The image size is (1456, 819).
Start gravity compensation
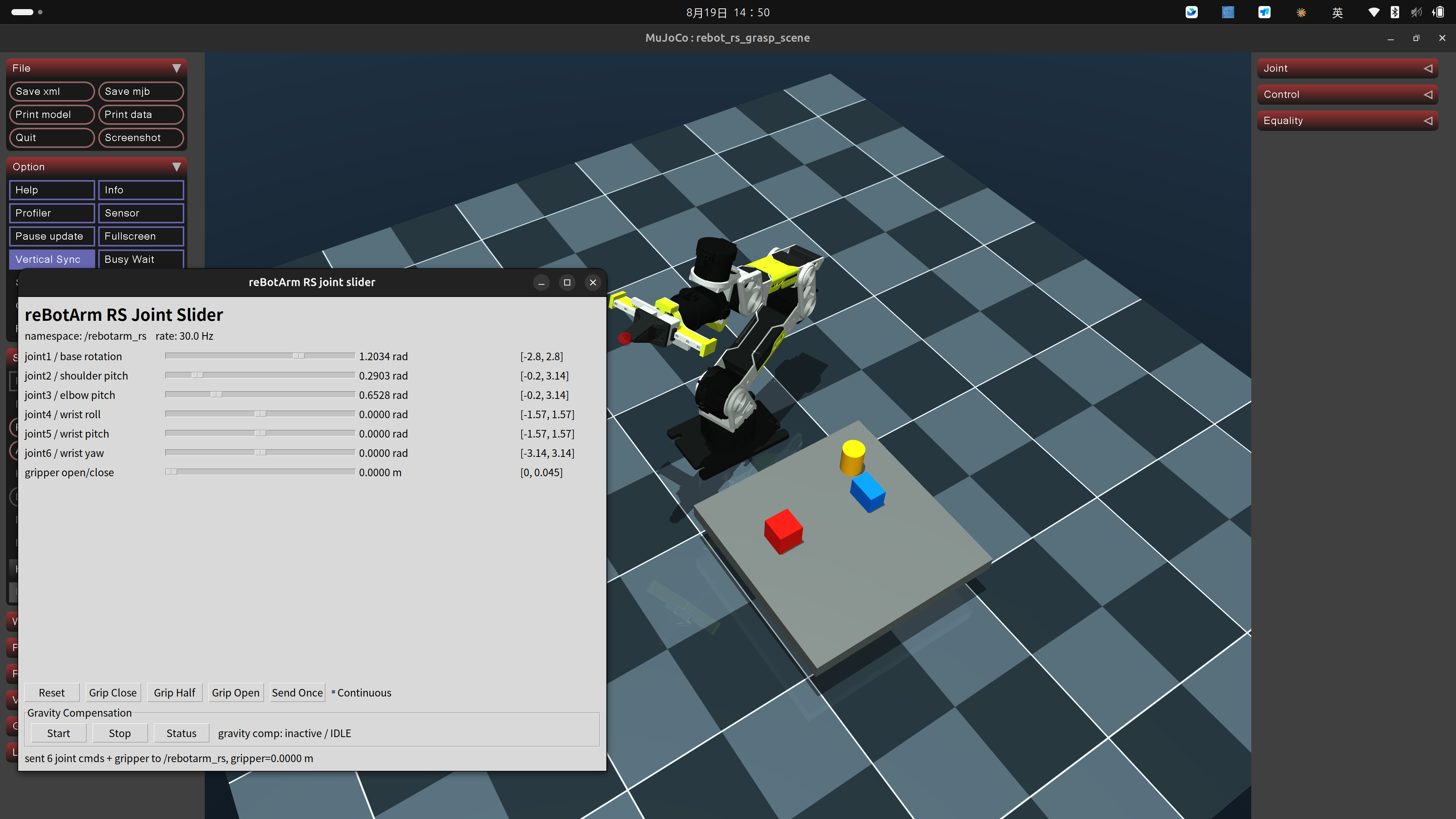click(x=58, y=733)
